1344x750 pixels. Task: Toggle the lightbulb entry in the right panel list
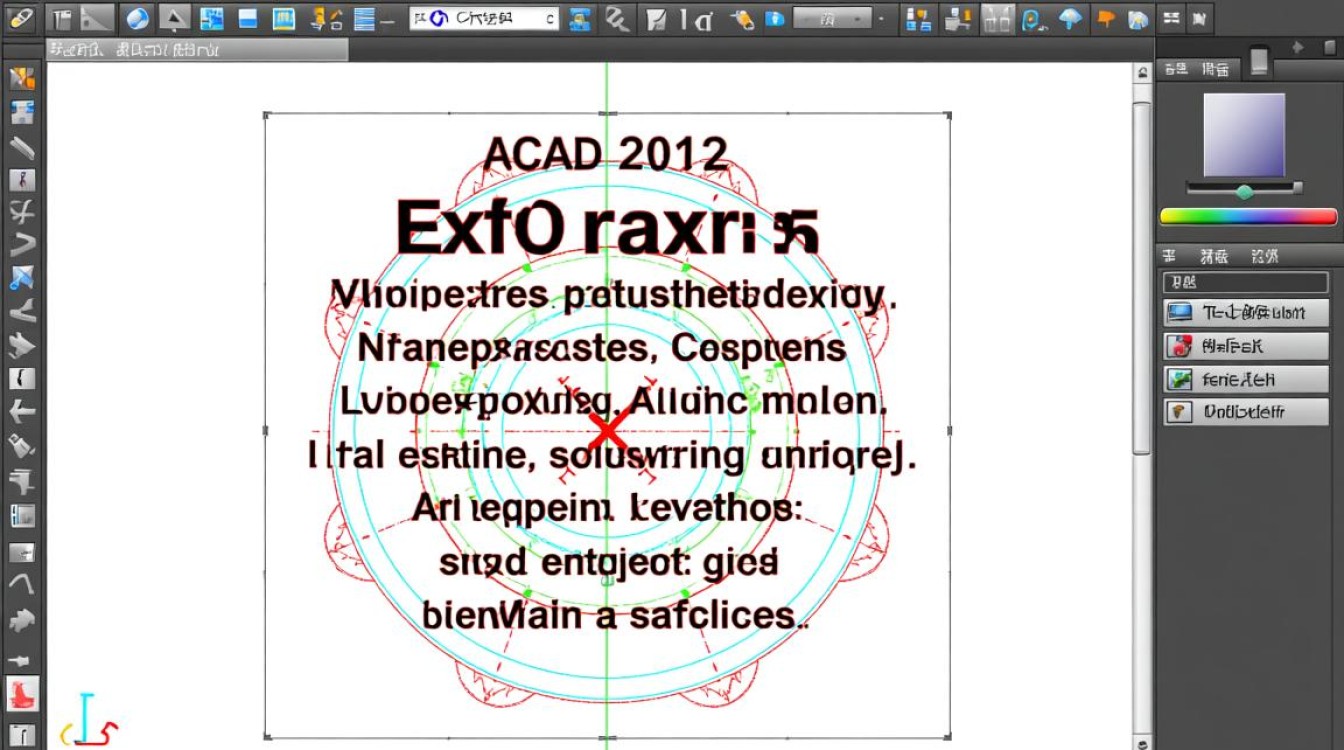click(x=1245, y=412)
